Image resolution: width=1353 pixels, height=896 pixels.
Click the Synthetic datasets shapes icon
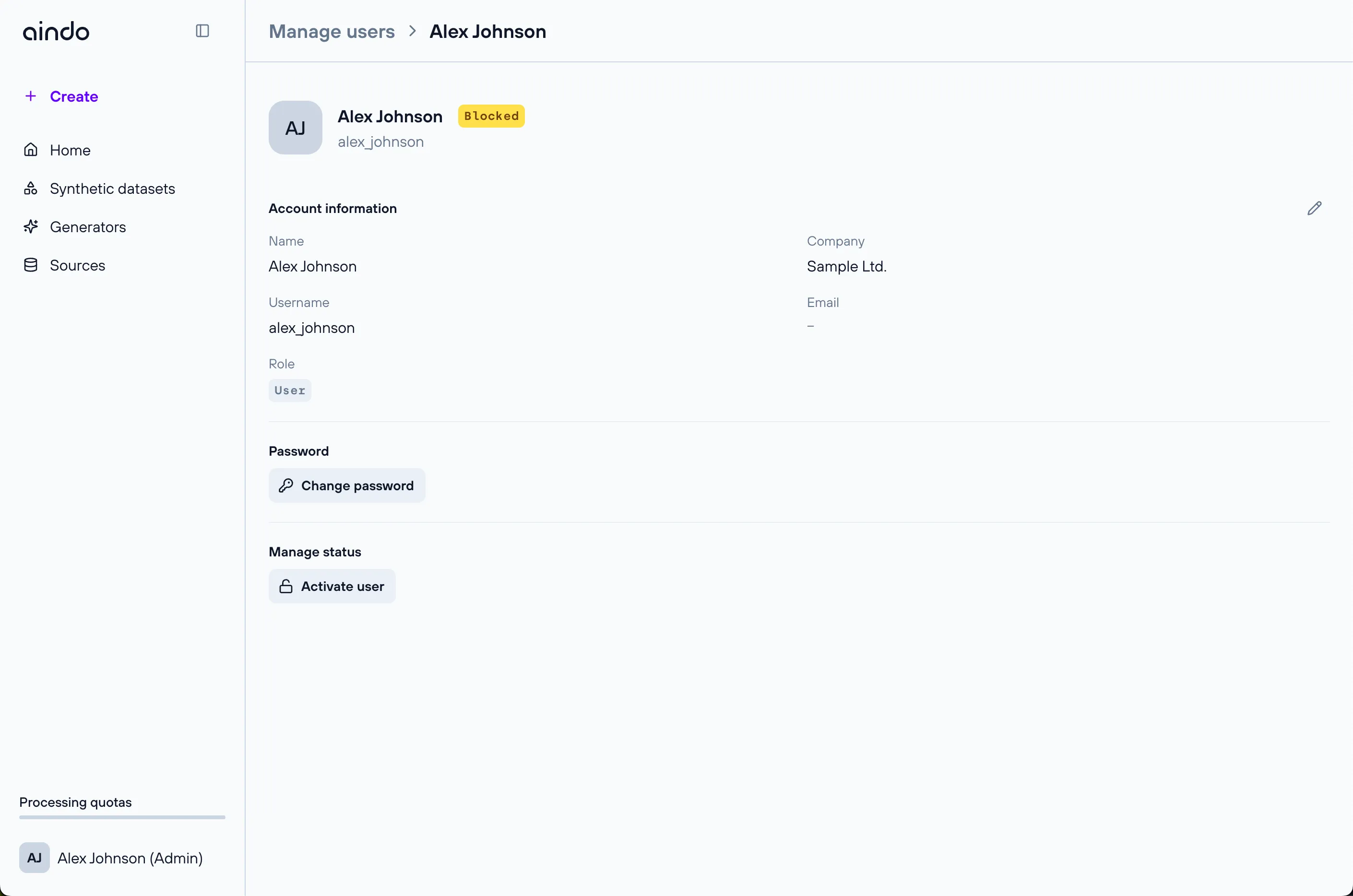tap(31, 189)
